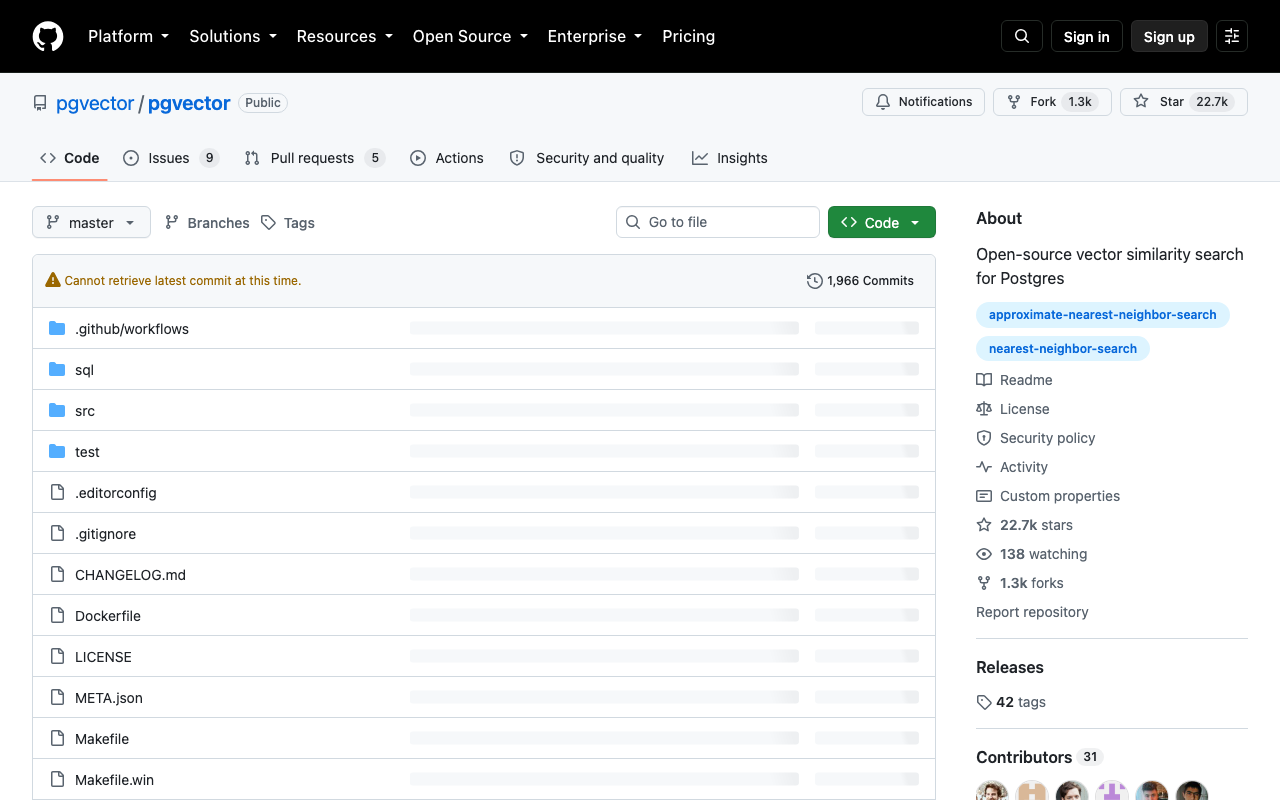The width and height of the screenshot is (1280, 800).
Task: Click the watching eye icon
Action: [984, 554]
